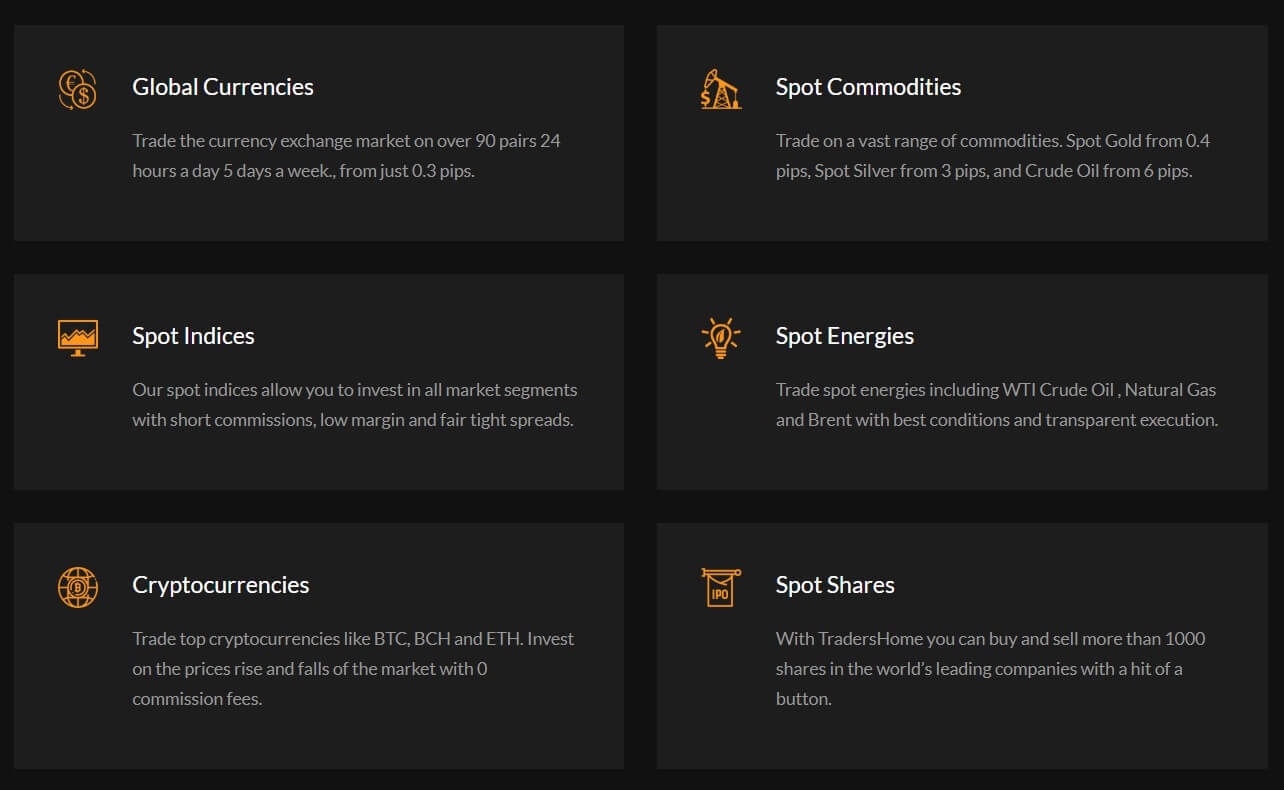Click the Spot Energies title
Viewport: 1284px width, 790px height.
click(845, 336)
